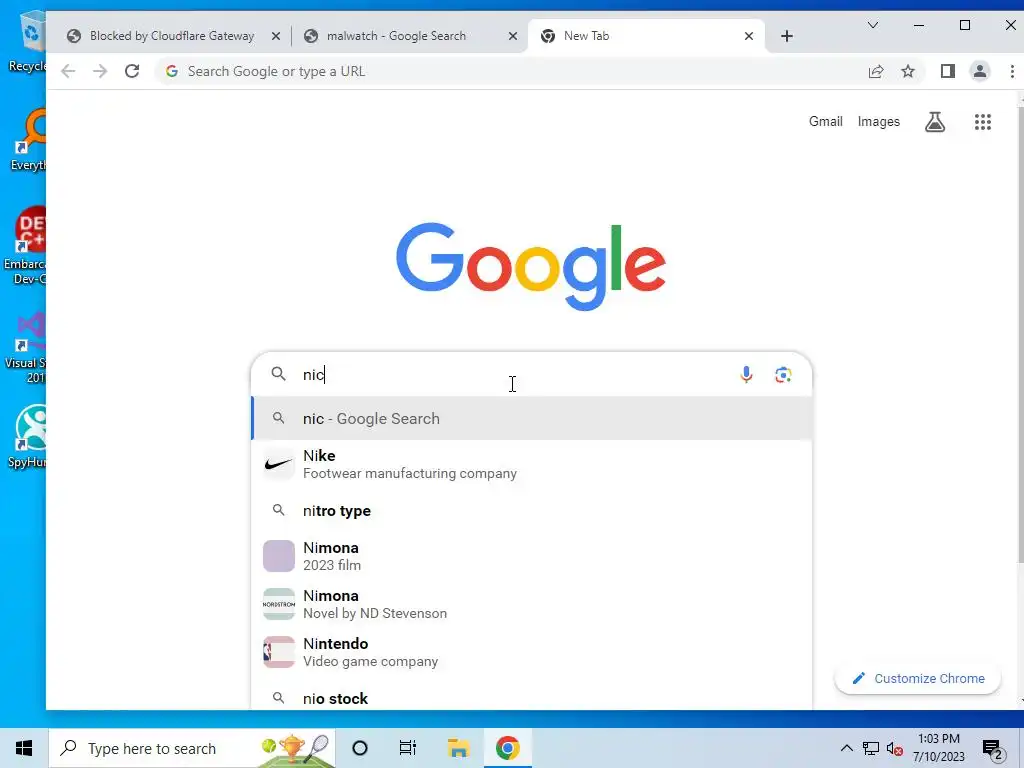The image size is (1024, 768).
Task: Click the taskbar Type here to search box
Action: click(193, 748)
